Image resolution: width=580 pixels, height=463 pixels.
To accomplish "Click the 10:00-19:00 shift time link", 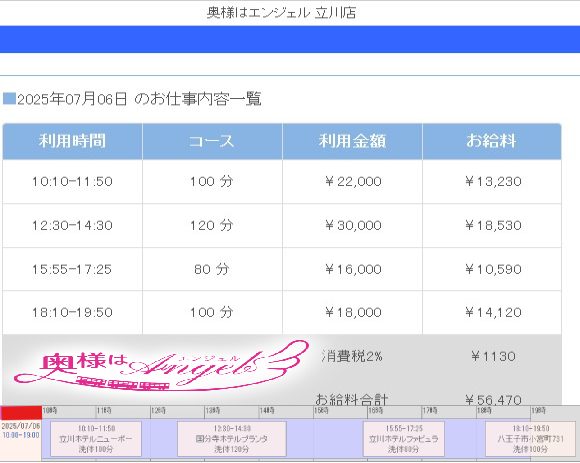I will click(21, 435).
